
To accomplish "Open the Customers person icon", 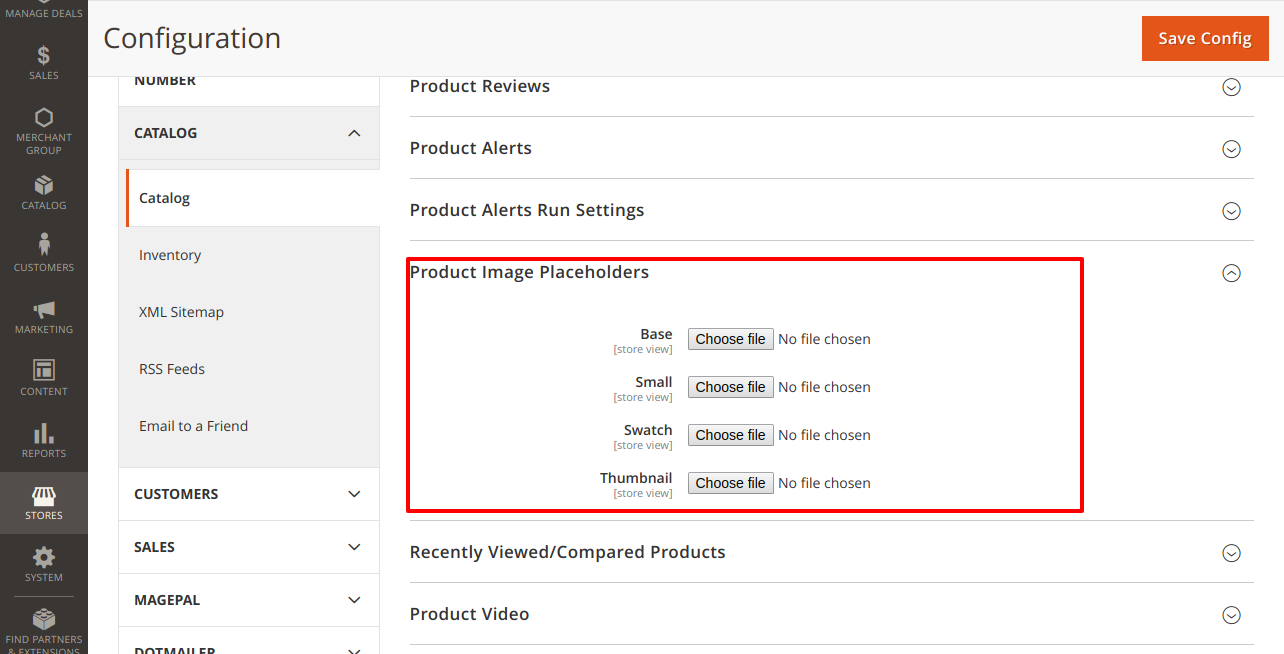I will (44, 245).
